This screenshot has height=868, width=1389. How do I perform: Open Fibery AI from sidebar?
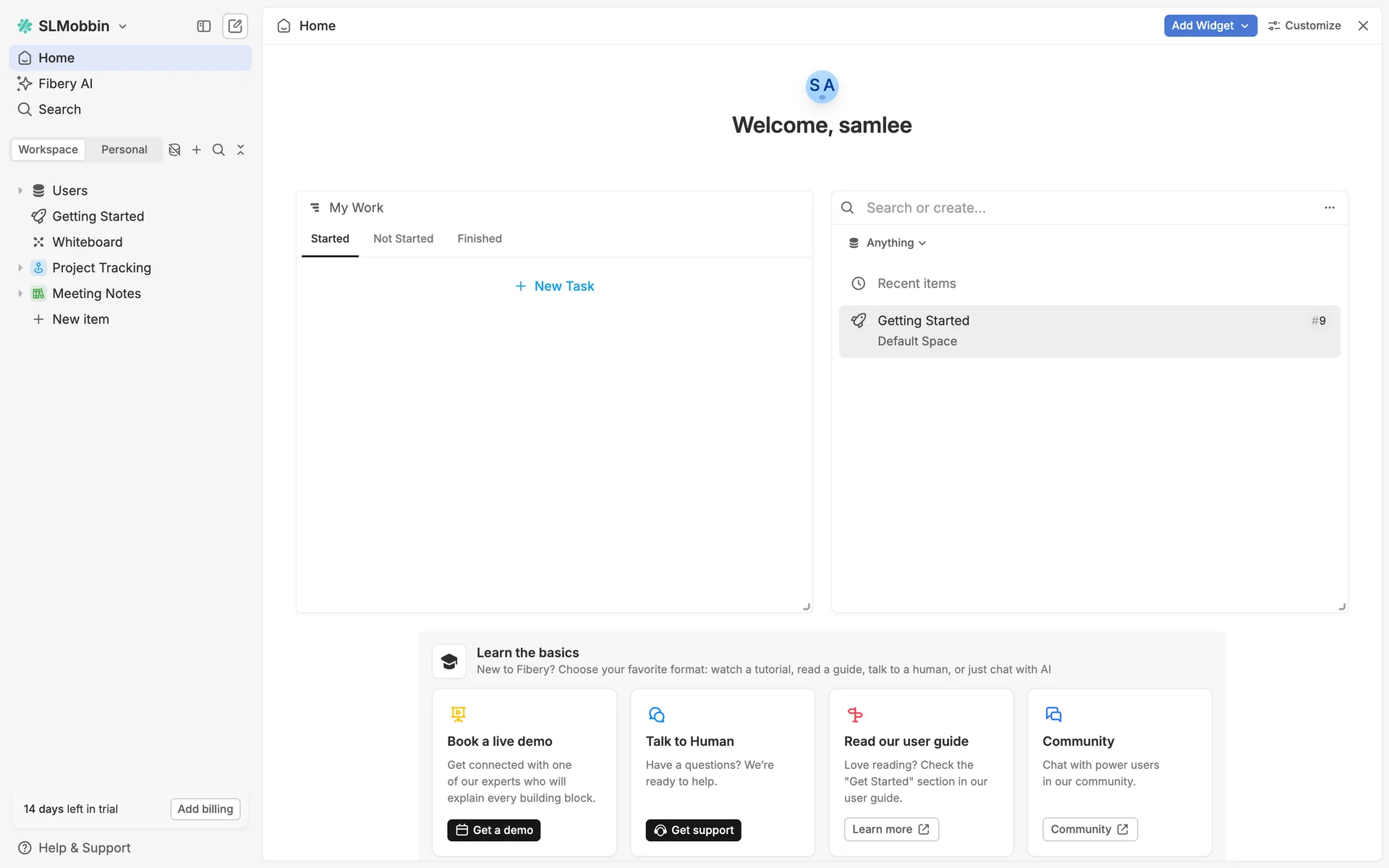tap(65, 84)
